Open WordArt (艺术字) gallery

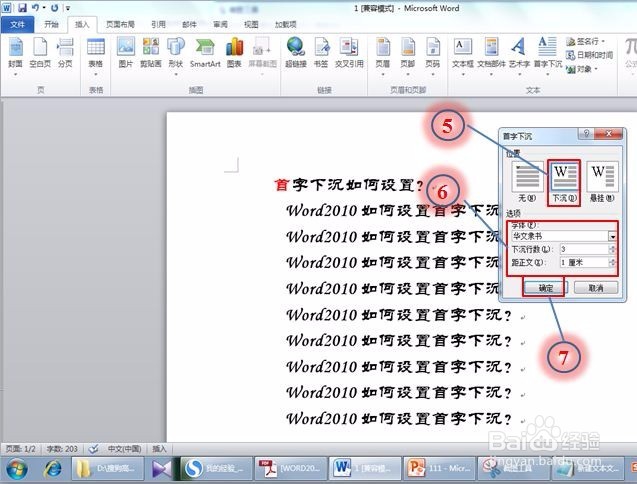(519, 56)
